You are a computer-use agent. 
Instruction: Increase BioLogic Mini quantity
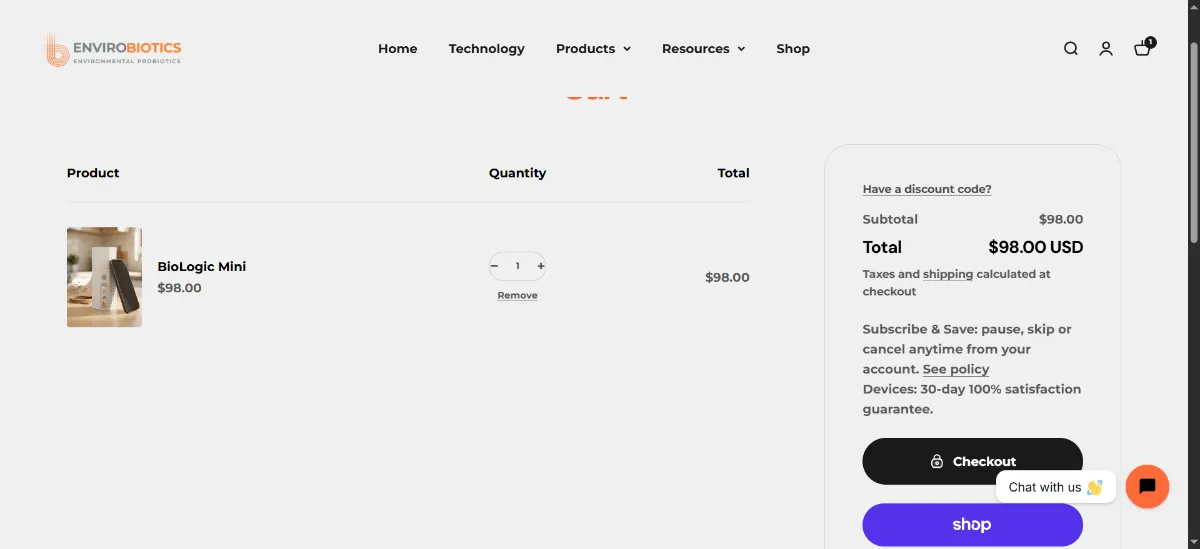(541, 266)
